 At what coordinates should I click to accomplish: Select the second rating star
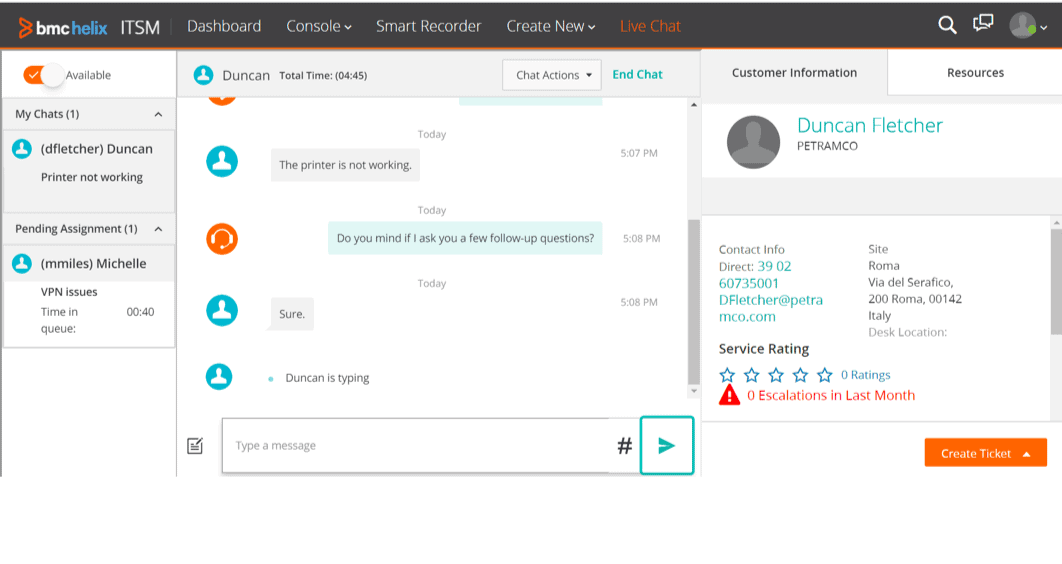click(x=752, y=374)
